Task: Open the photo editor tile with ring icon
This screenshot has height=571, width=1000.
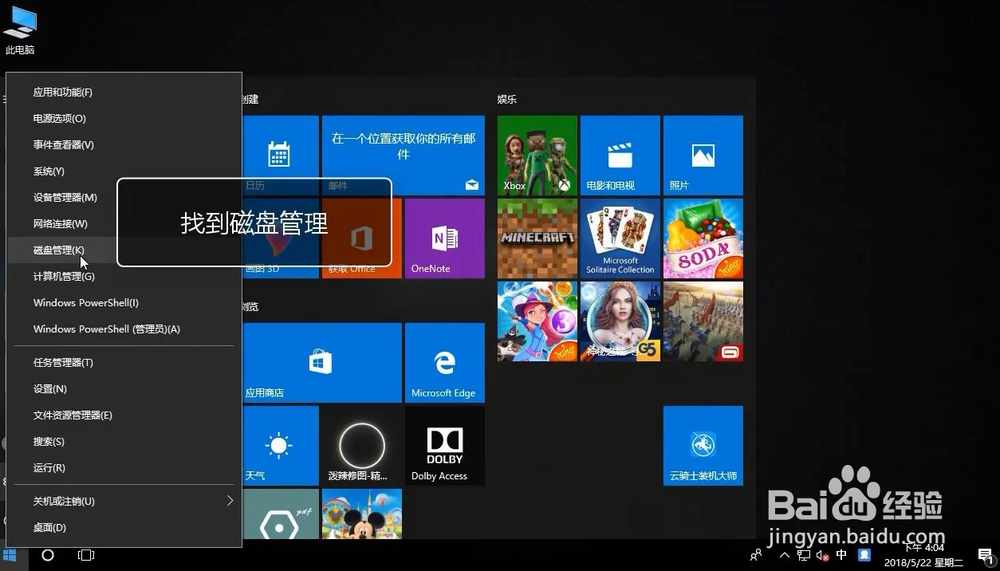Action: pyautogui.click(x=362, y=445)
